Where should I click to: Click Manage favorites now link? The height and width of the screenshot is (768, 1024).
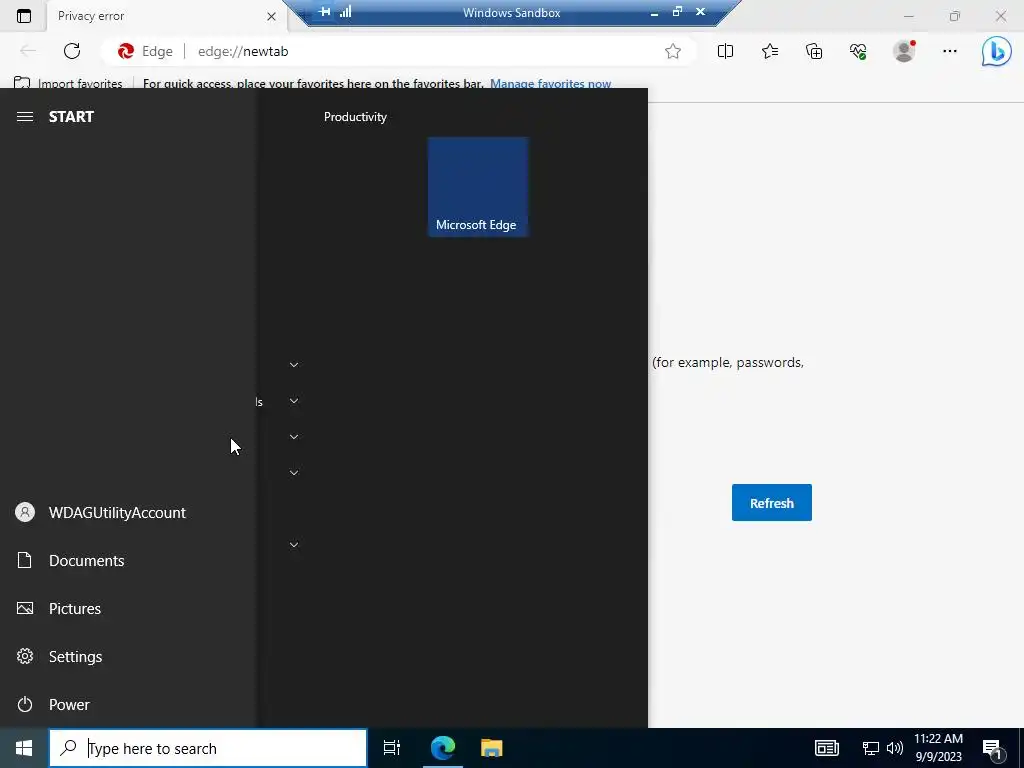[551, 84]
